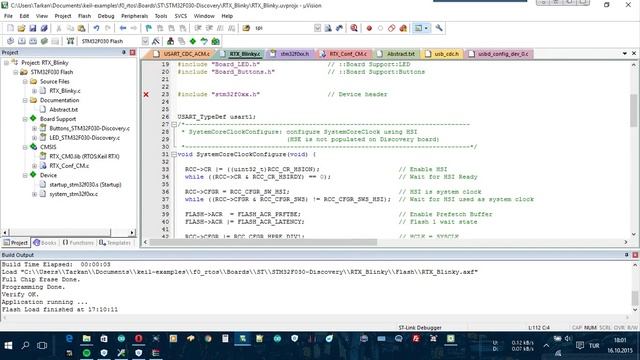This screenshot has width=640, height=360.
Task: Open the SVCS menu
Action: (x=180, y=16)
